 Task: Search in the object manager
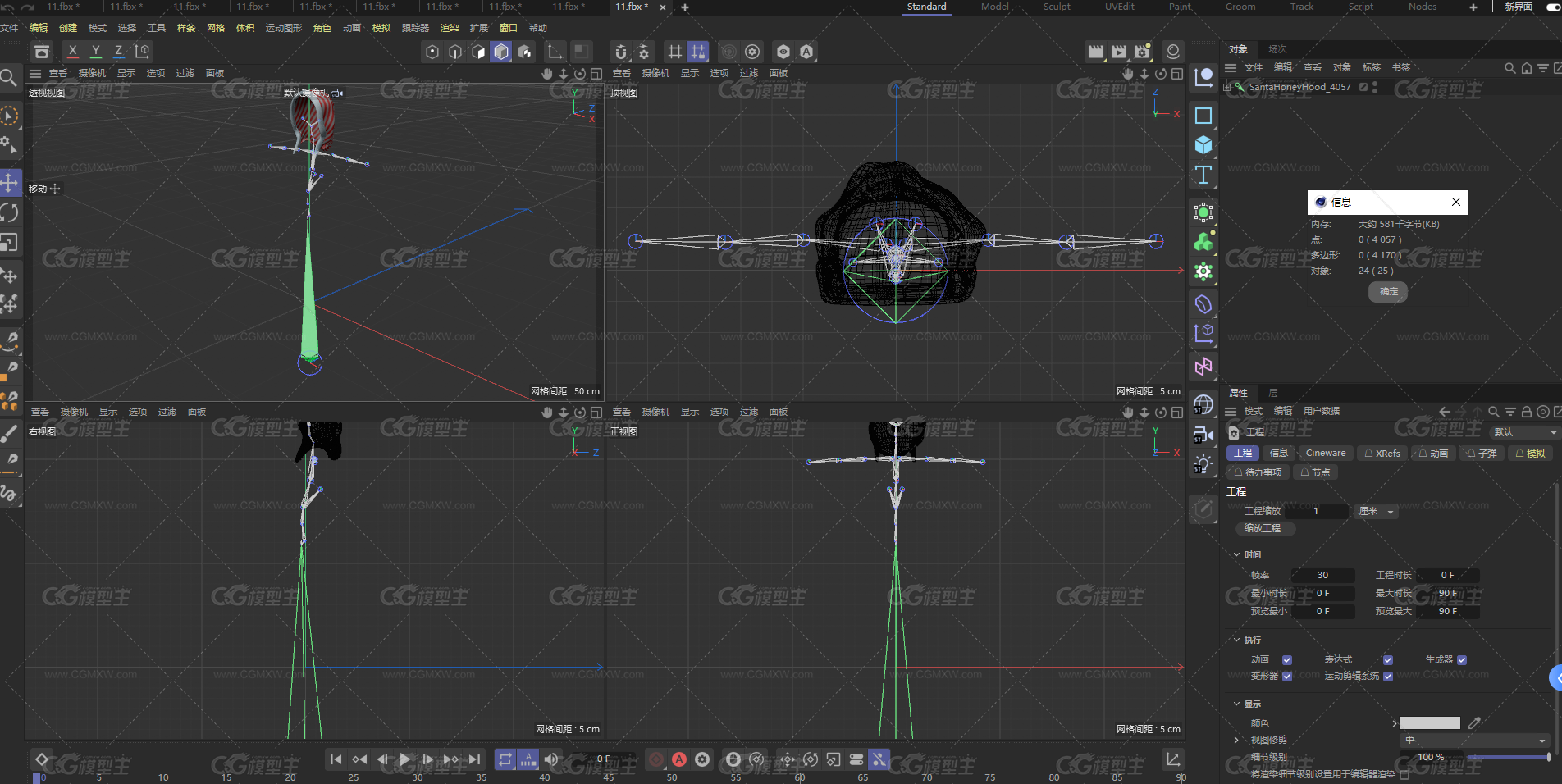tap(1510, 68)
